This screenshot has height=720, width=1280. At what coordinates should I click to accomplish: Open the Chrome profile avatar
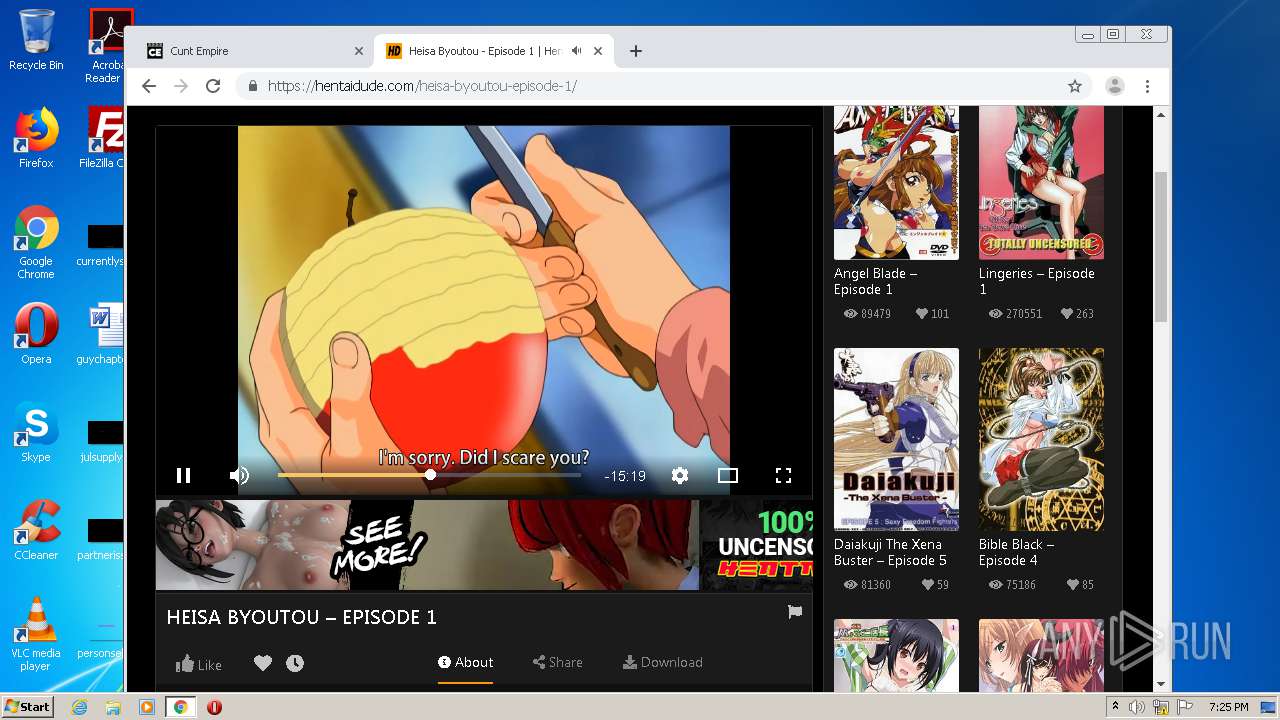1114,86
